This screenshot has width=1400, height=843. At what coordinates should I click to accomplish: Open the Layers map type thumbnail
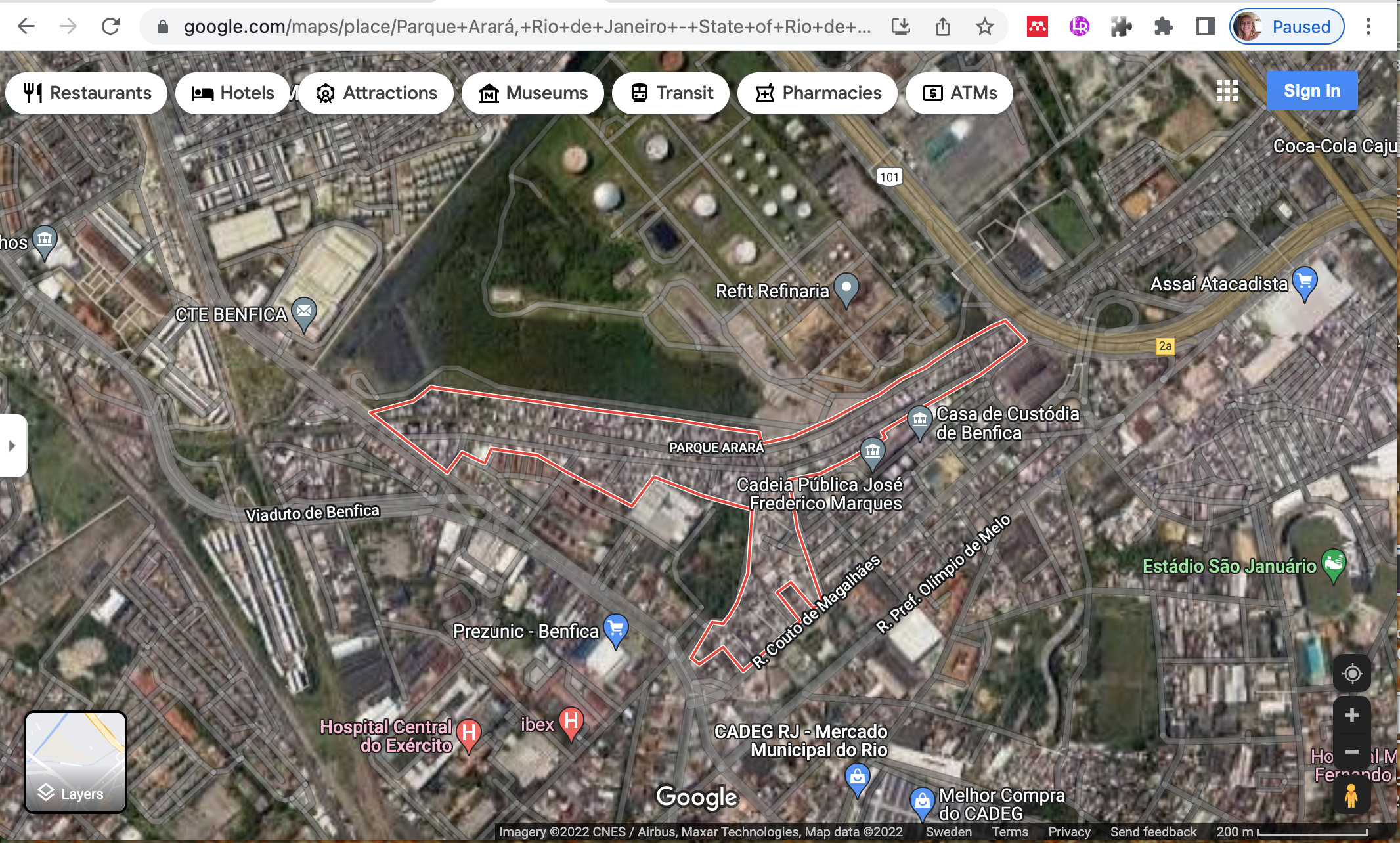click(x=76, y=762)
